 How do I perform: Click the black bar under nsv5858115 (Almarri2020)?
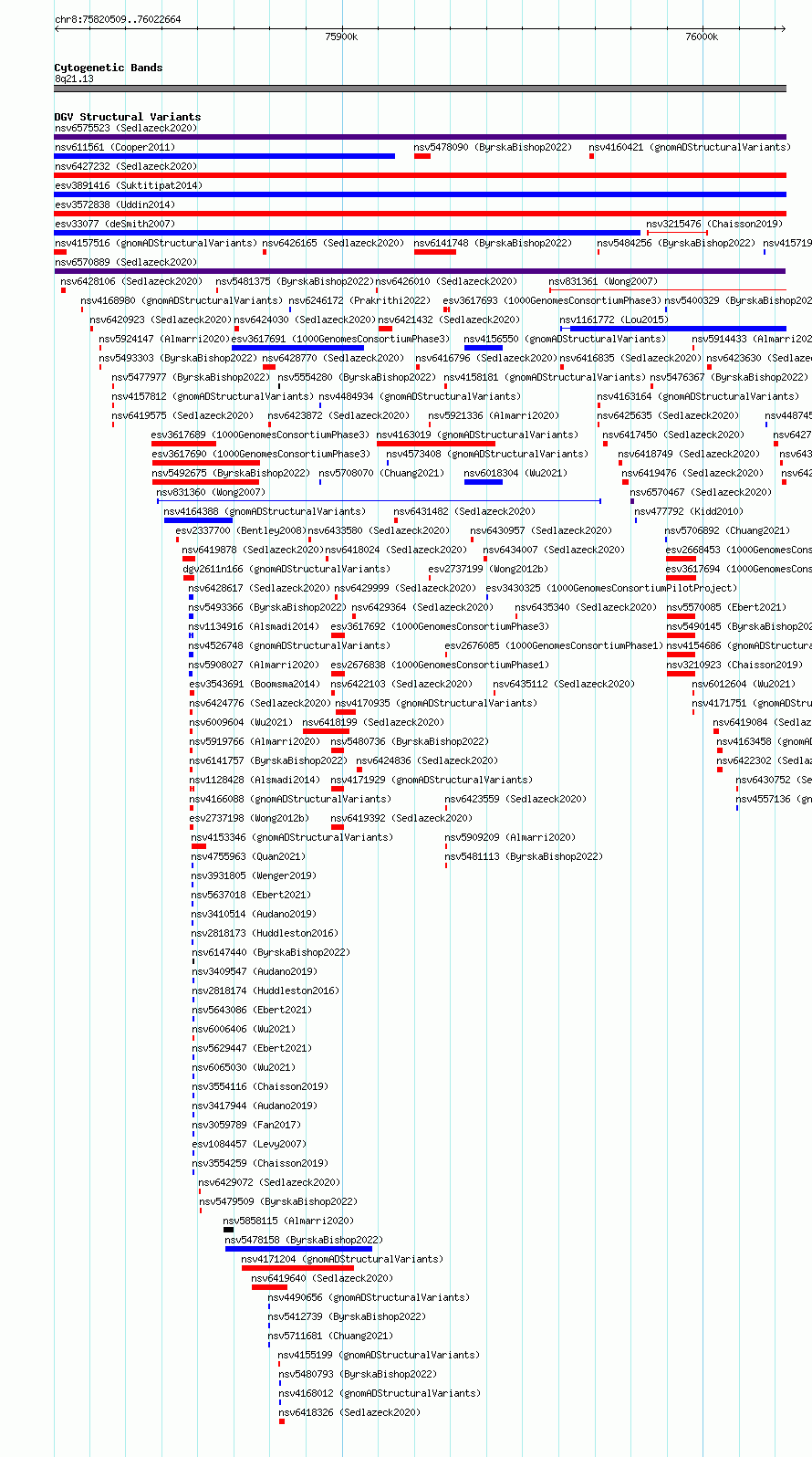[x=229, y=1230]
